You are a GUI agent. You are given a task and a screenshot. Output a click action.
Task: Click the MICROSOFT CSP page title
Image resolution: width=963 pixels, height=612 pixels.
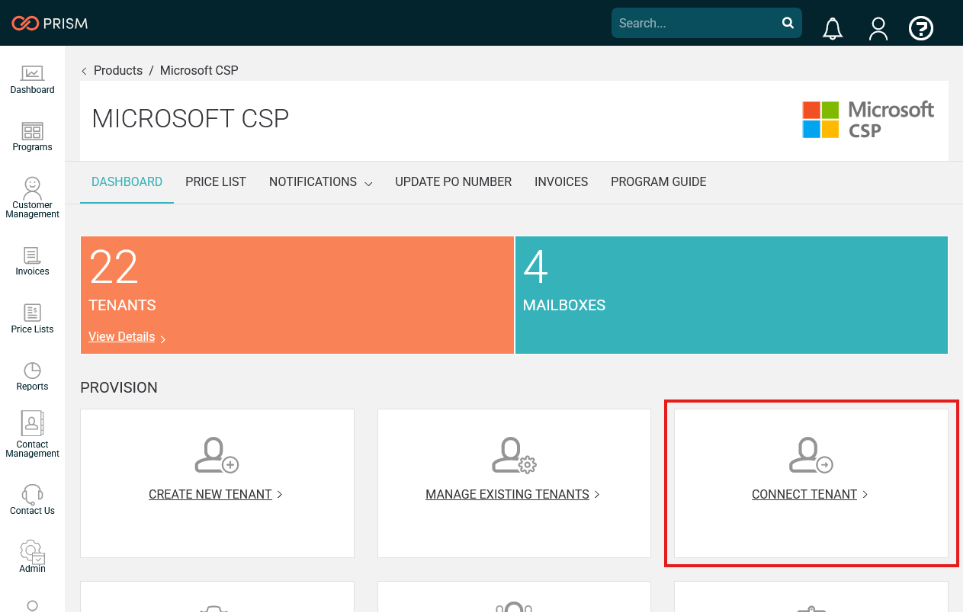pos(190,119)
